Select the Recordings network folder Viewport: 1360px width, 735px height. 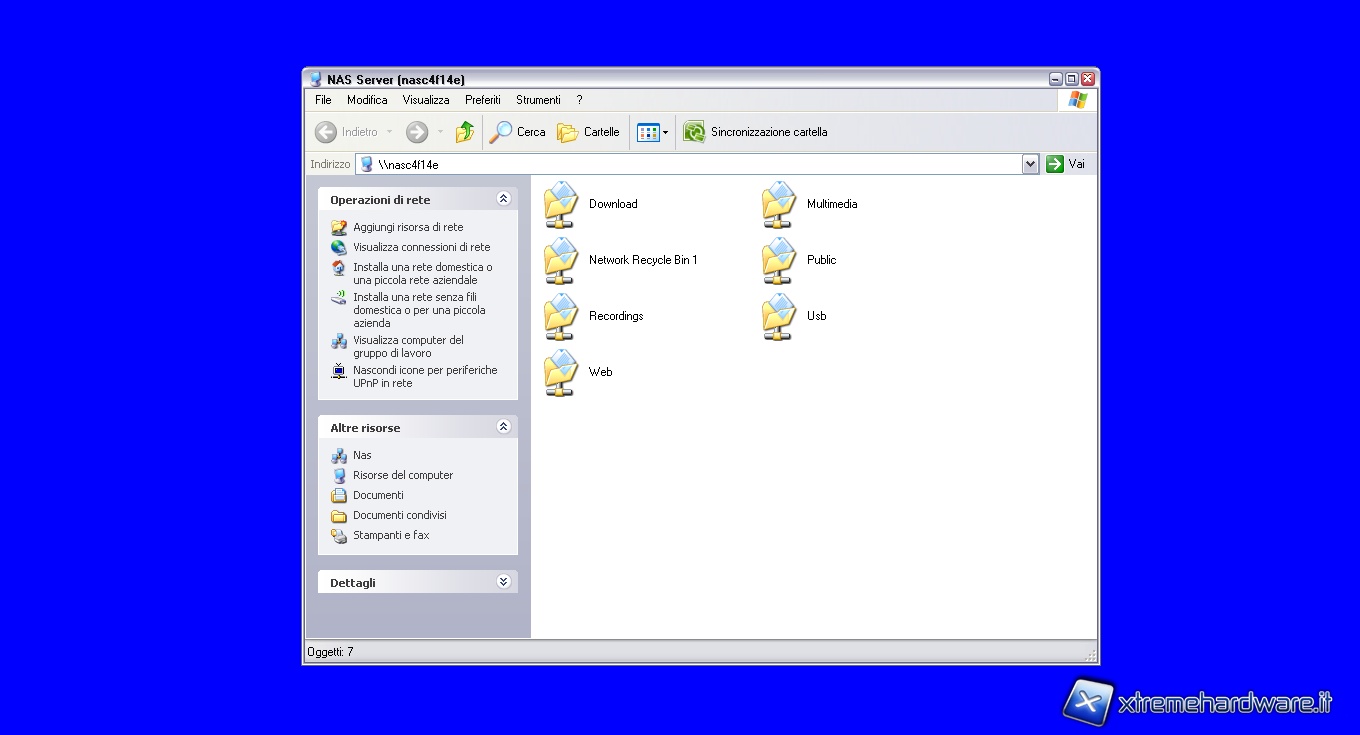click(562, 316)
